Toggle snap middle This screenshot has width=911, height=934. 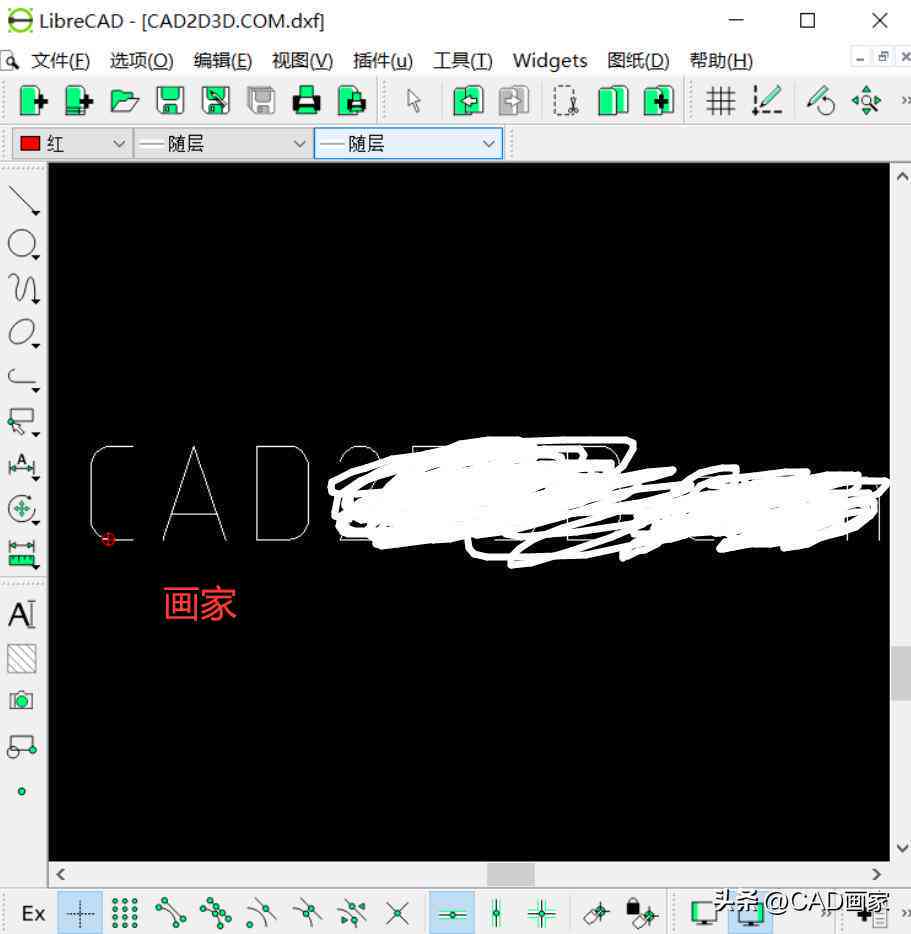[x=306, y=913]
